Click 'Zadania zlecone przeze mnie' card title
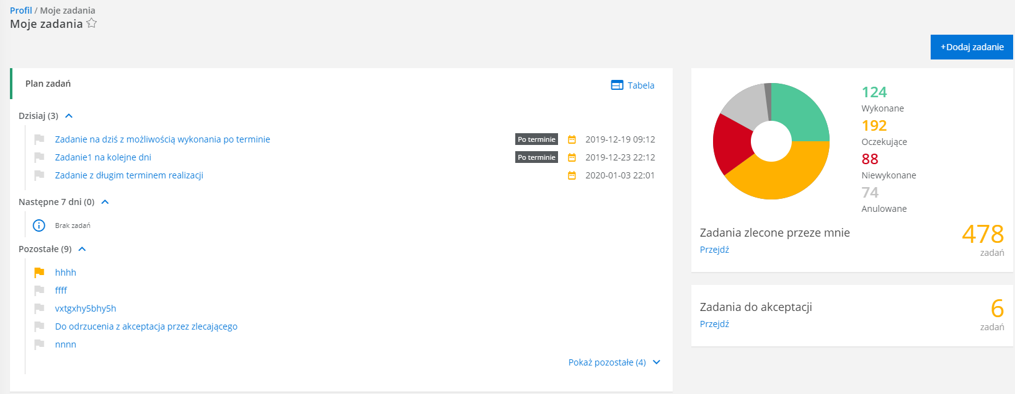The height and width of the screenshot is (394, 1015). tap(775, 232)
